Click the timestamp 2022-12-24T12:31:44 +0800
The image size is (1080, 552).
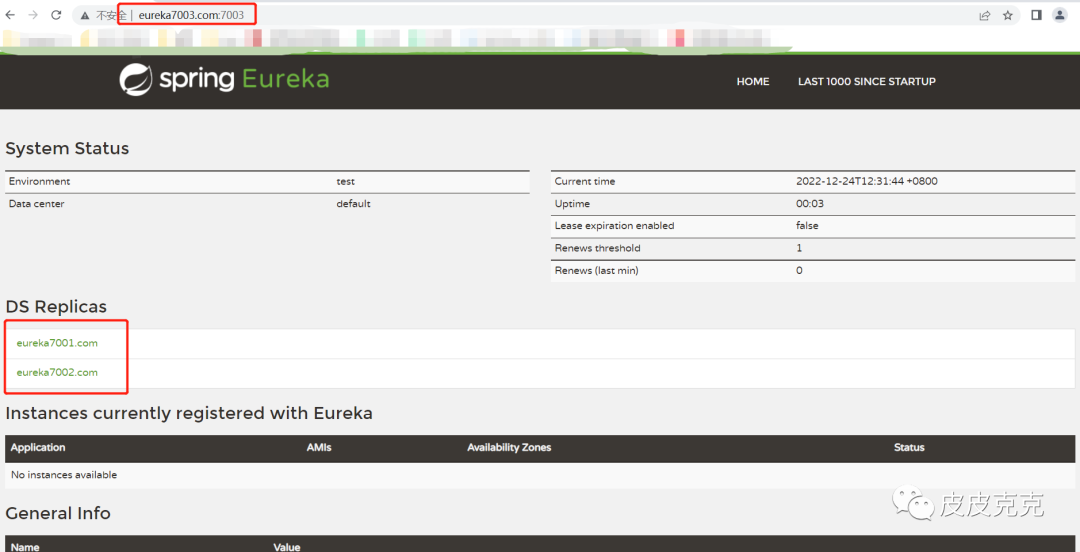coord(866,181)
